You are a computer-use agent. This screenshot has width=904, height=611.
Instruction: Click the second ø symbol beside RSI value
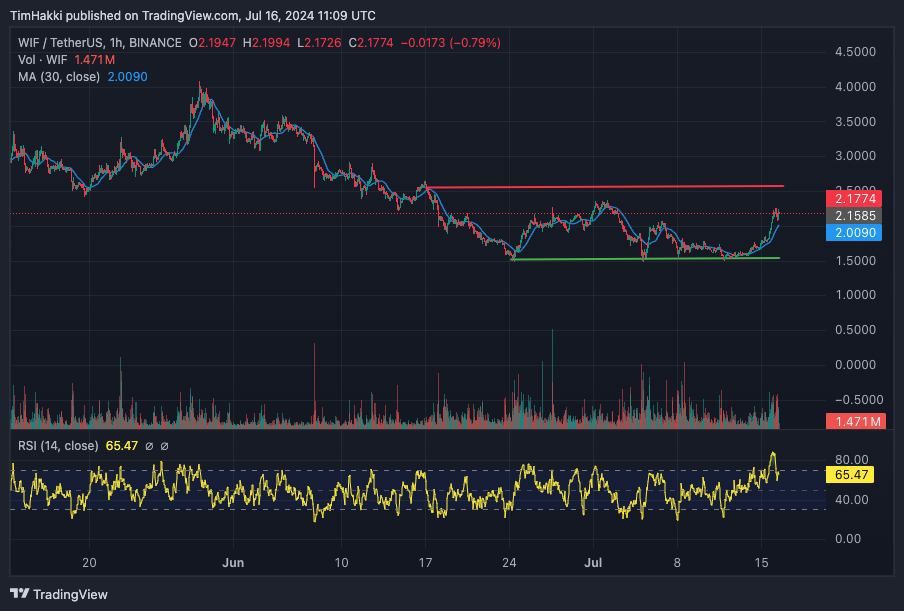pyautogui.click(x=164, y=446)
